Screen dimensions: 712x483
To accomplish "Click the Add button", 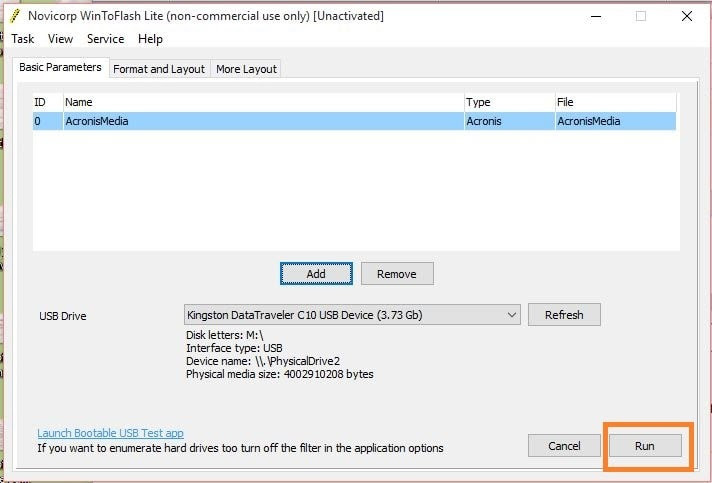I will point(316,274).
